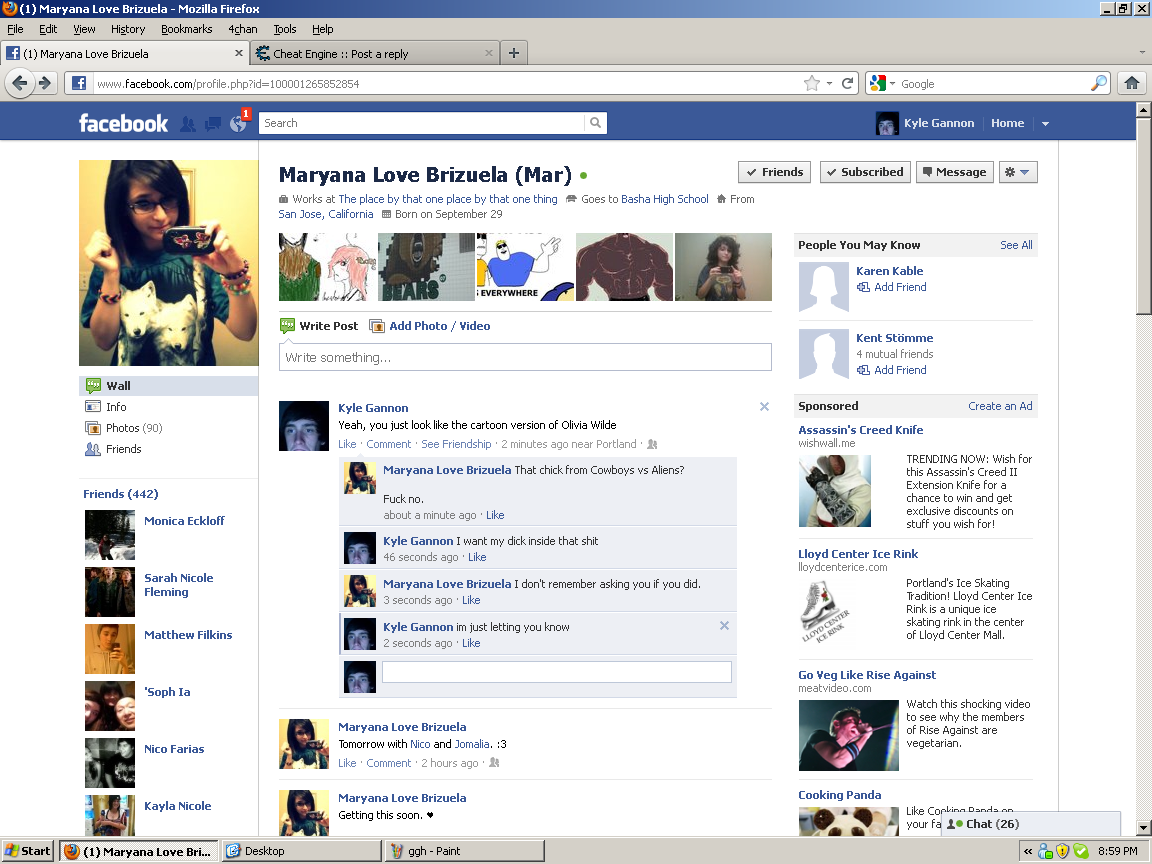Screen dimensions: 1152x864
Task: Click the search magnifier in Facebook search
Action: point(596,123)
